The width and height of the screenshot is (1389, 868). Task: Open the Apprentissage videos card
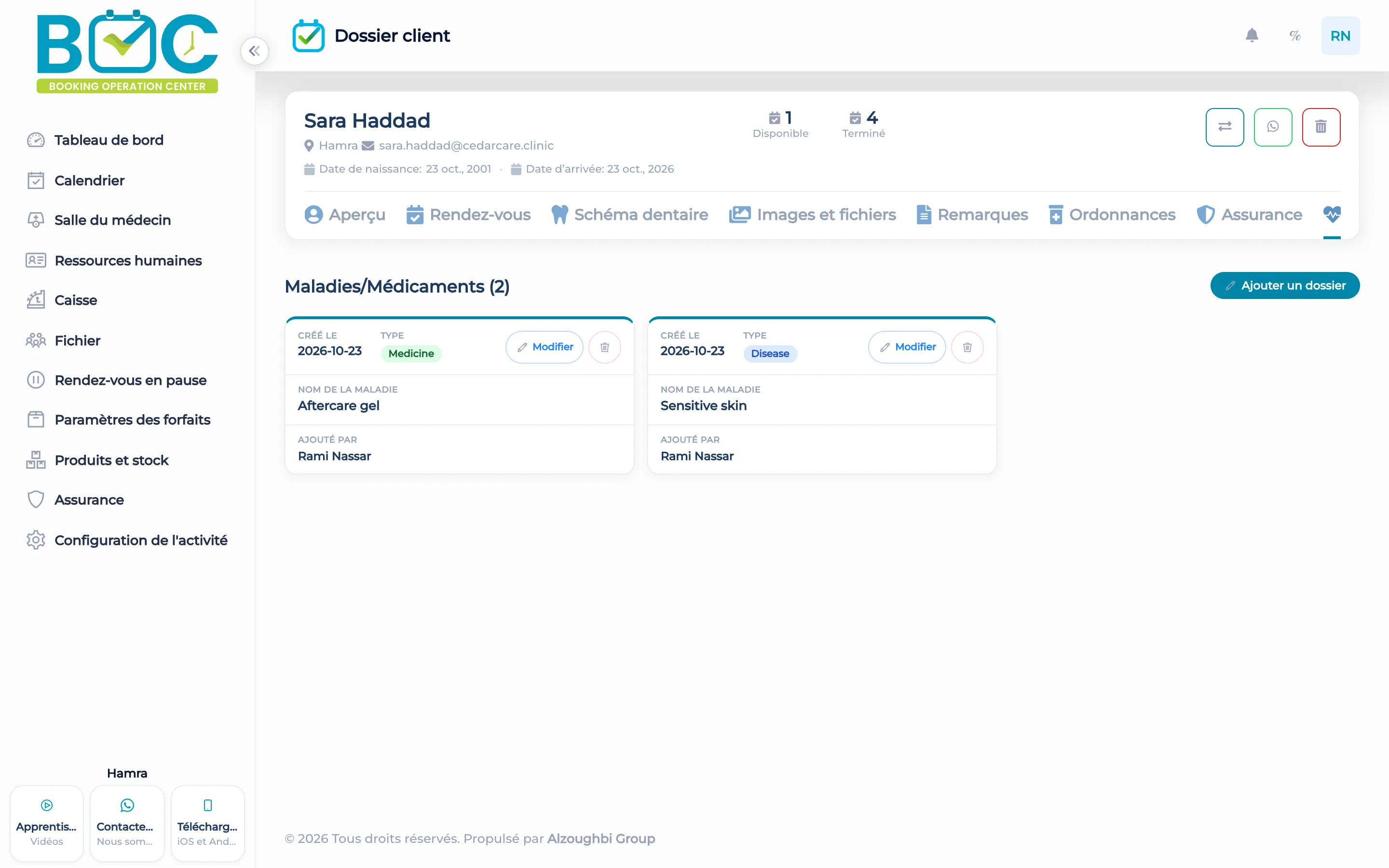[46, 823]
